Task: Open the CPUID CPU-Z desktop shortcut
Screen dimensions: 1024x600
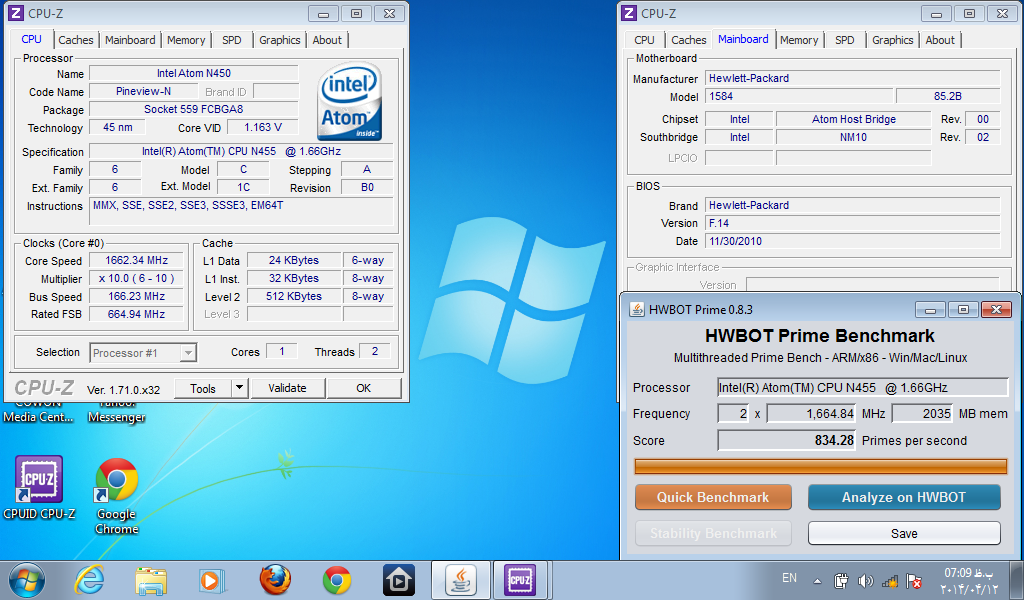Action: click(39, 487)
